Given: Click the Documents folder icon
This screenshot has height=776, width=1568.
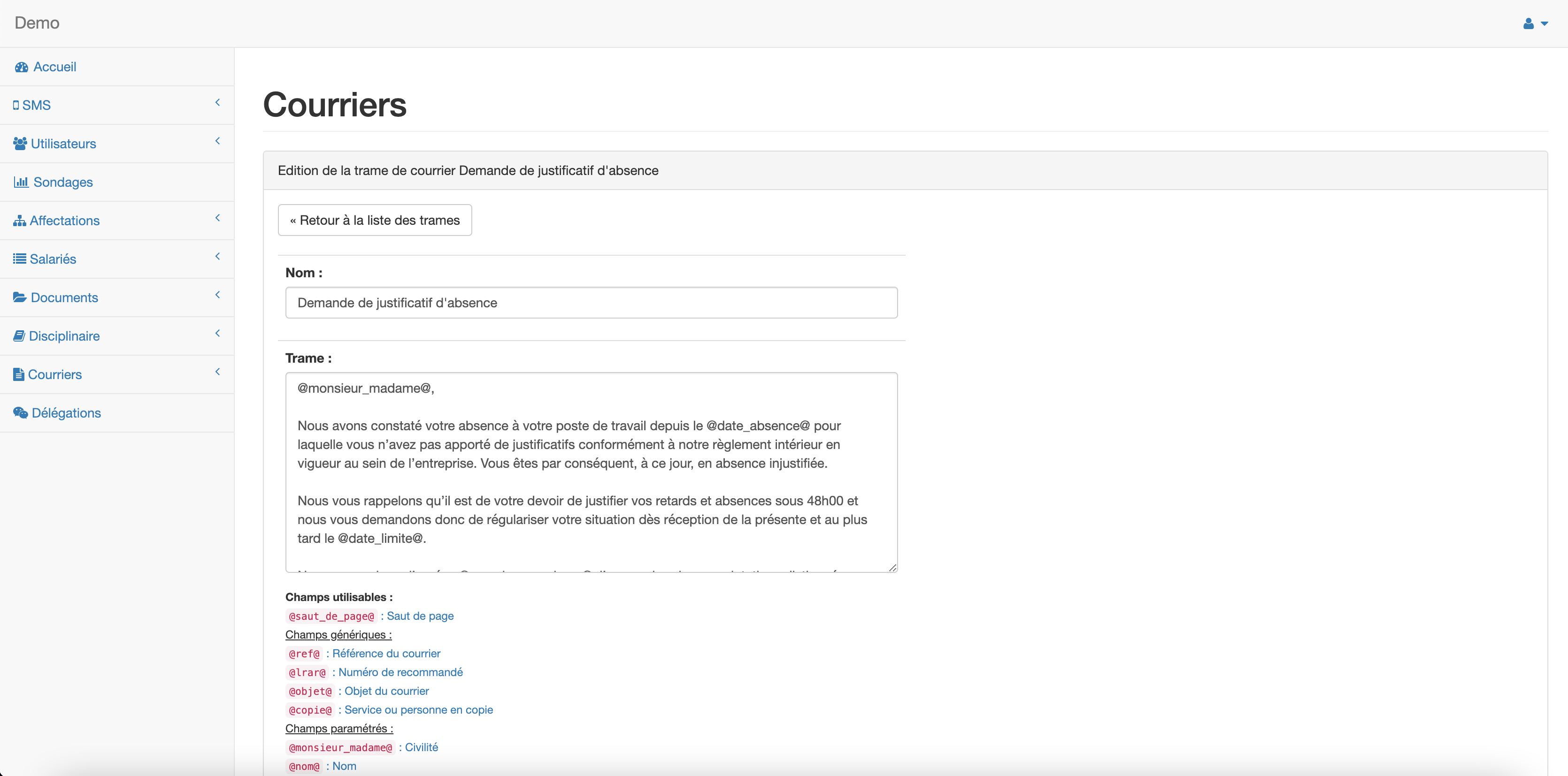Looking at the screenshot, I should point(20,297).
